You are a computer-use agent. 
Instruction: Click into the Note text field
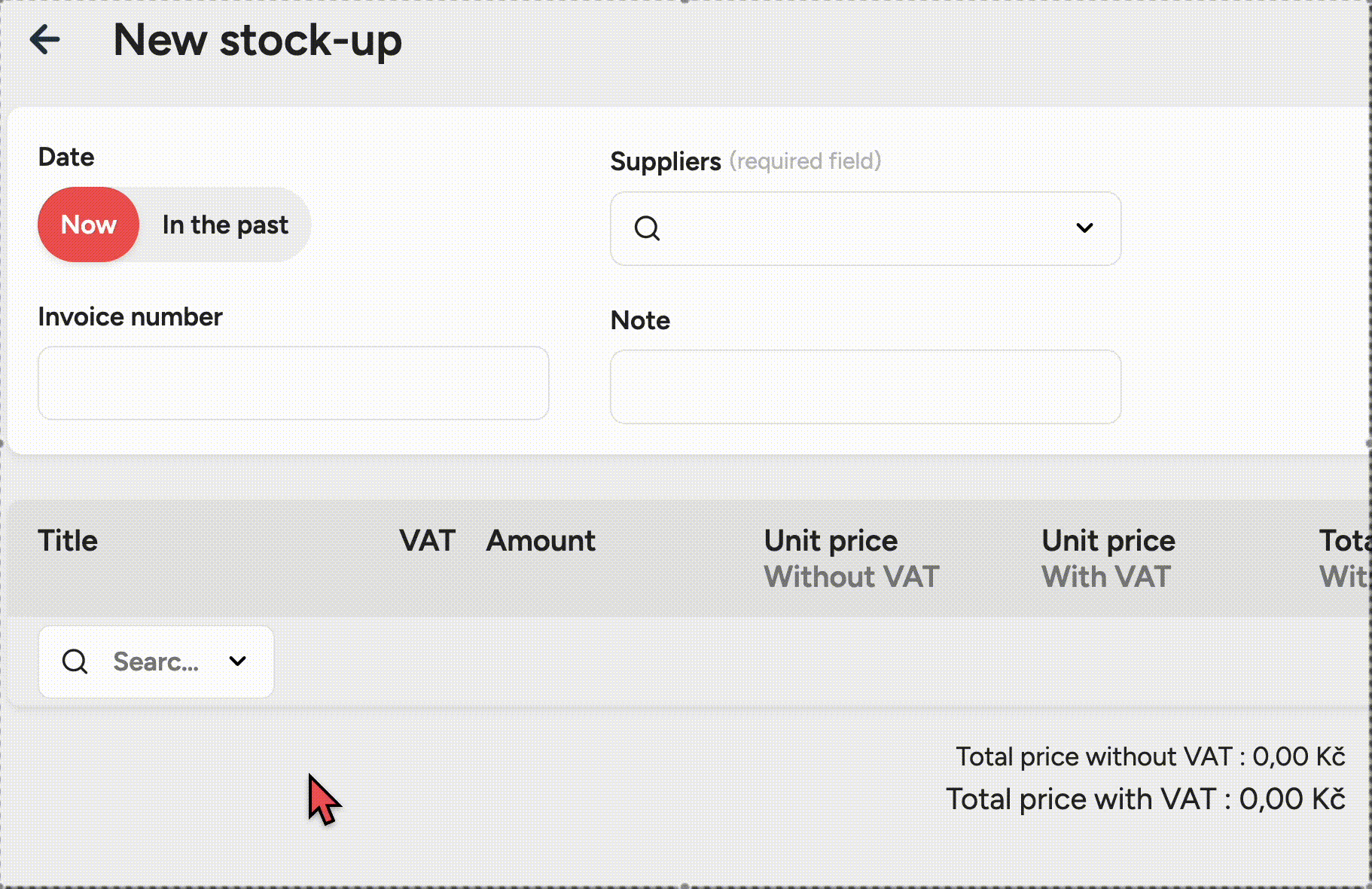point(864,386)
